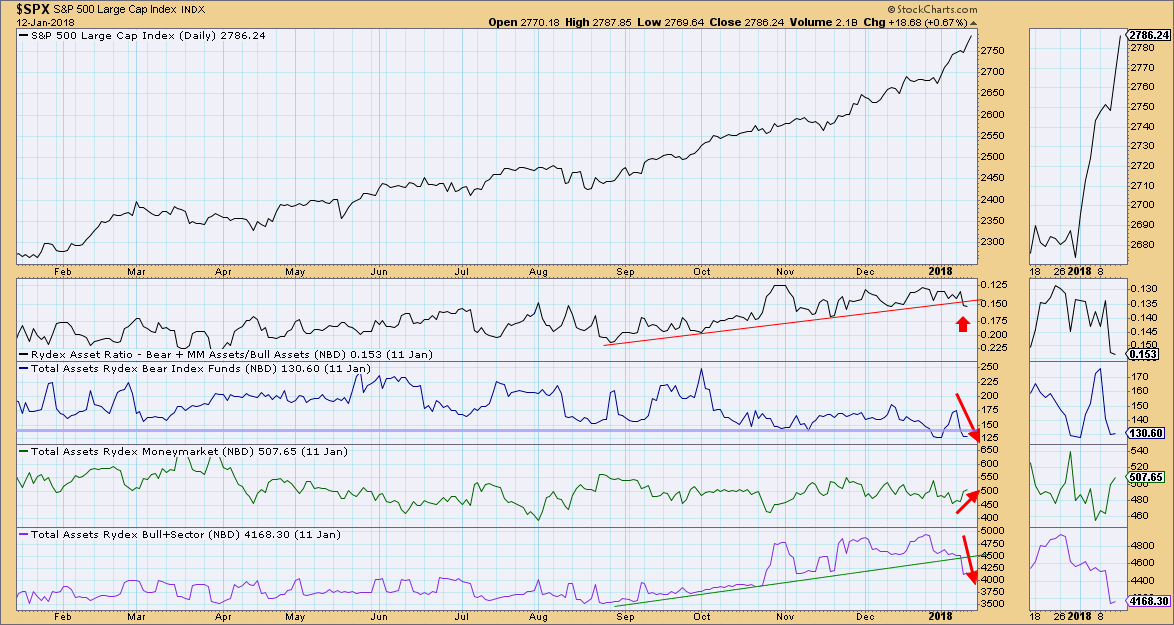
Task: Click the High 2787.85 value
Action: pyautogui.click(x=597, y=22)
